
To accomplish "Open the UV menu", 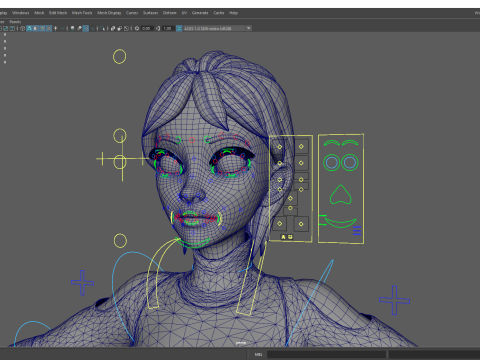I will pos(184,13).
